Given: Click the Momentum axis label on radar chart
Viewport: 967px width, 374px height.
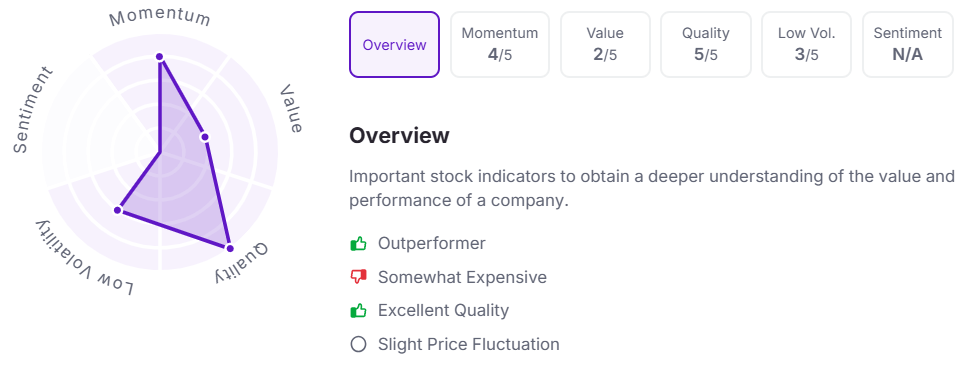Looking at the screenshot, I should 160,17.
